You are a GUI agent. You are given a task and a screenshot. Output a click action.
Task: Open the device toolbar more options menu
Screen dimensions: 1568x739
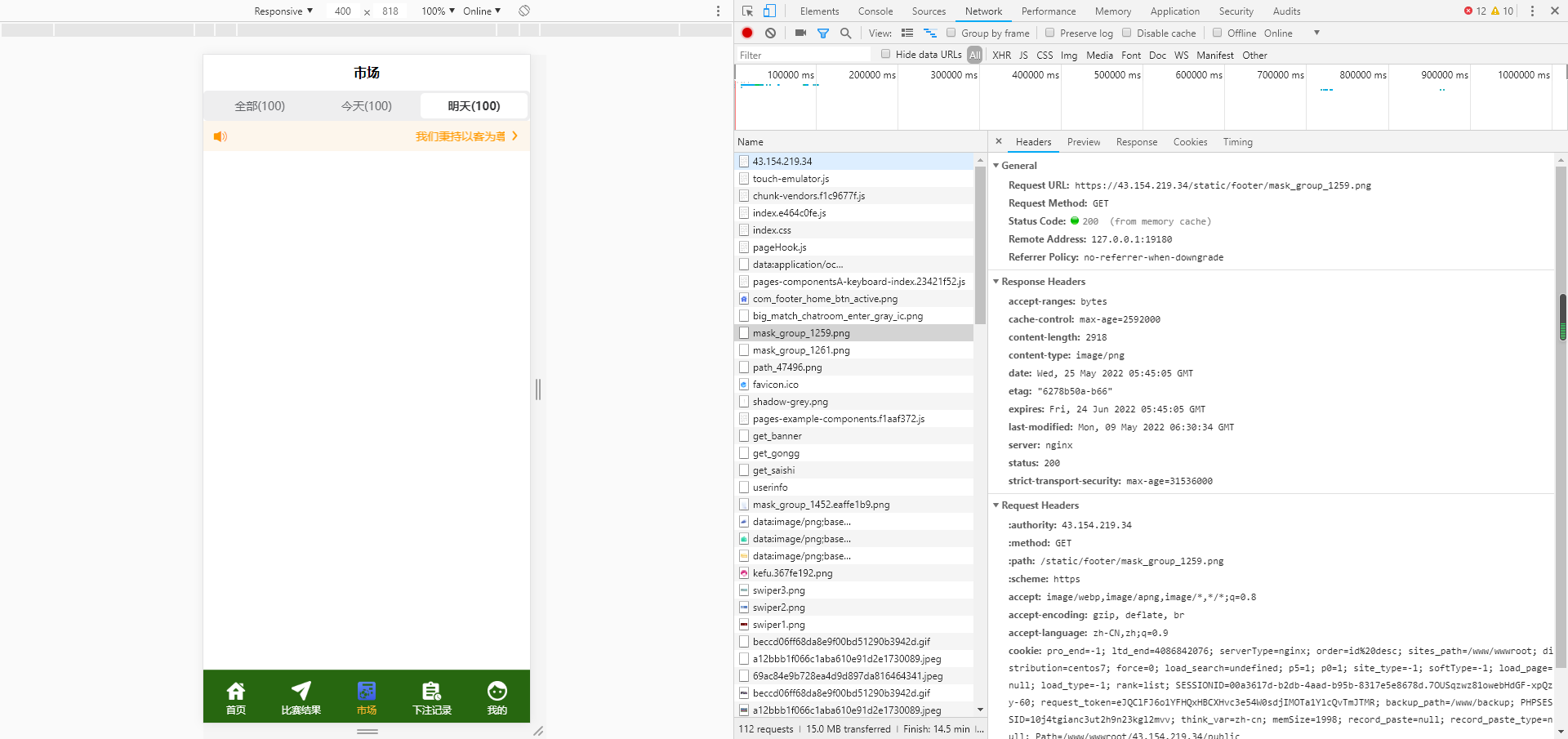718,11
